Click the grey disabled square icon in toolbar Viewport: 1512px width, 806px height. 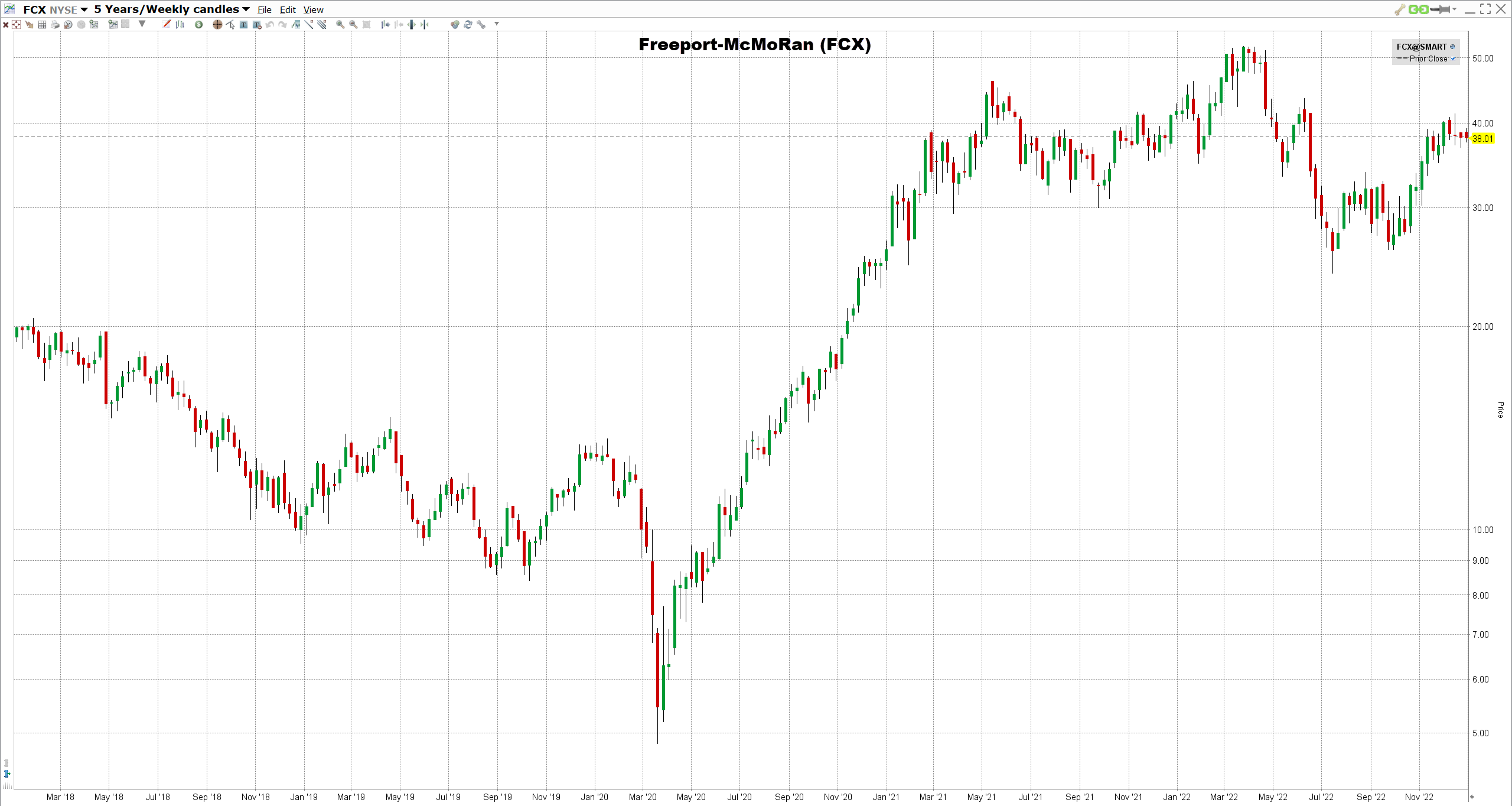[125, 24]
